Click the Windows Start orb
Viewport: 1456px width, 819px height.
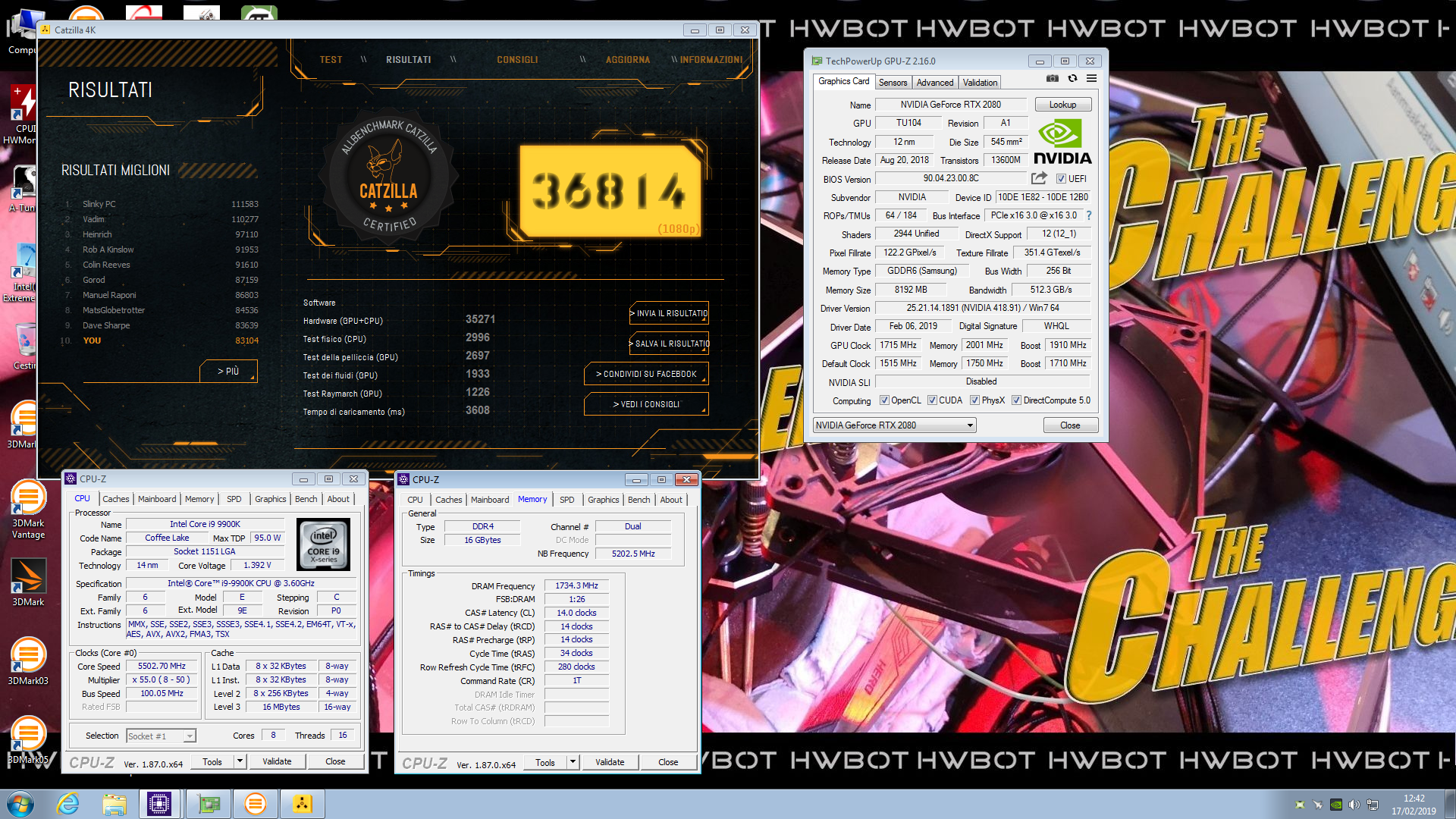[21, 804]
